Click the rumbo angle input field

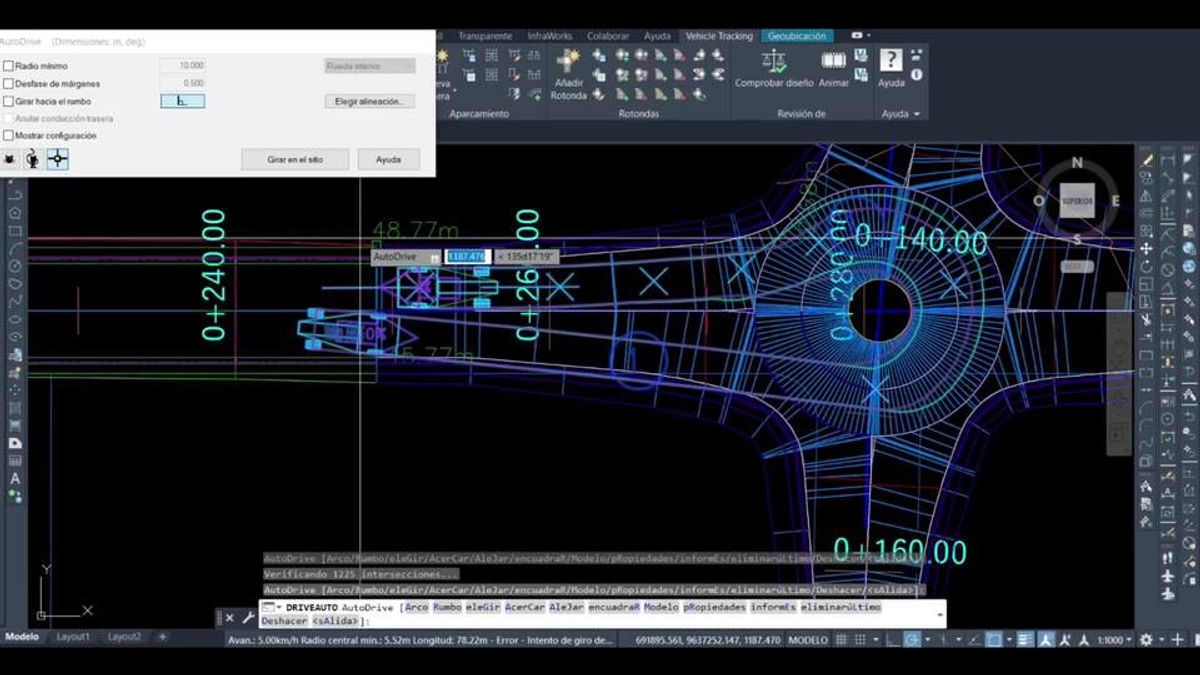pyautogui.click(x=183, y=101)
